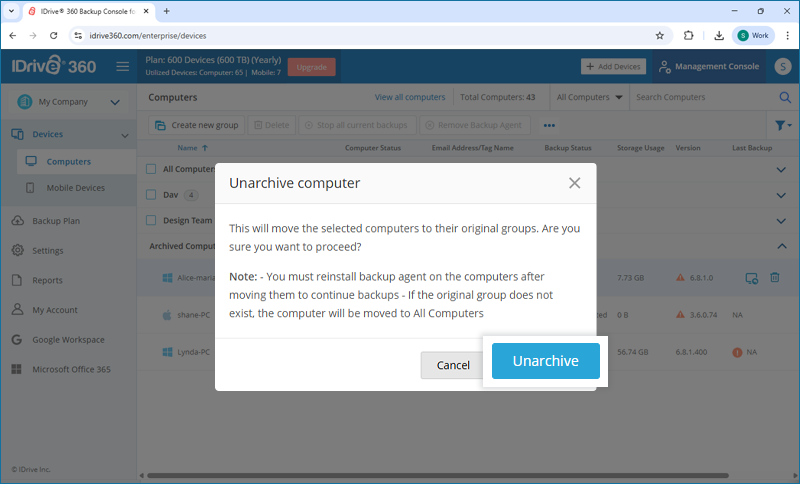The height and width of the screenshot is (484, 800).
Task: Check the Design Team group checkbox
Action: [151, 220]
